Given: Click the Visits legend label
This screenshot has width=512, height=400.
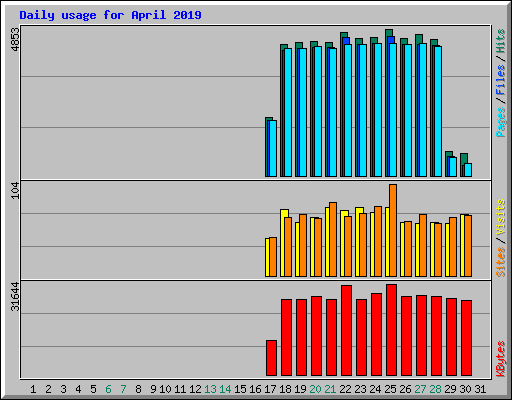Looking at the screenshot, I should pos(501,217).
